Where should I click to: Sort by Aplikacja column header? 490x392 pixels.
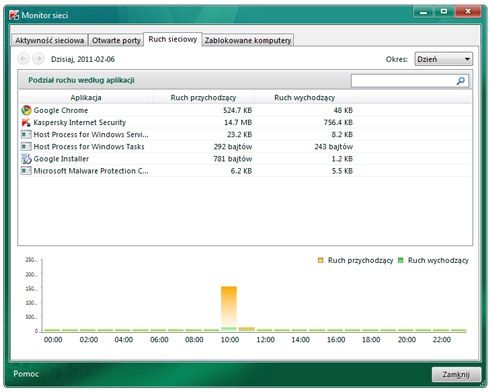[86, 98]
